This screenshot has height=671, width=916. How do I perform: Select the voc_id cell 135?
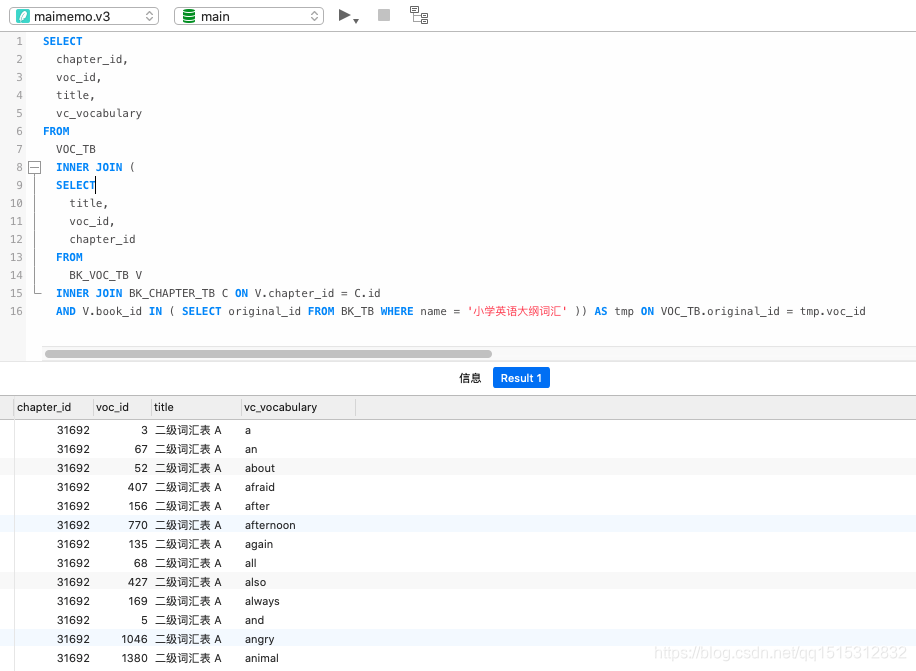138,544
